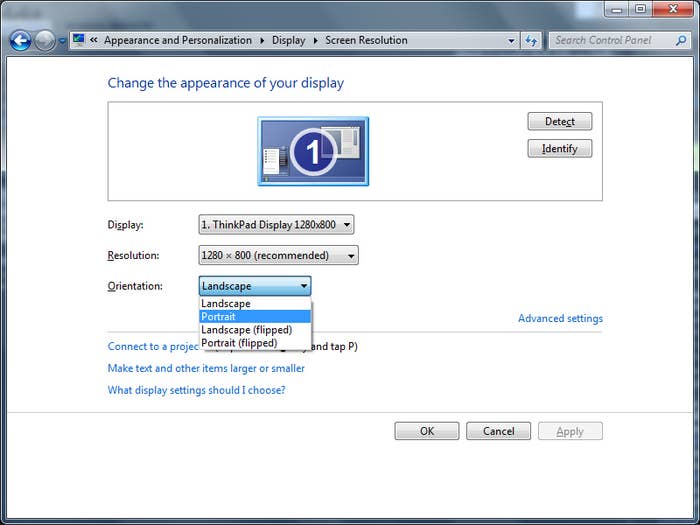Collapse the Orientation combo box
Image resolution: width=700 pixels, height=525 pixels.
pyautogui.click(x=255, y=286)
